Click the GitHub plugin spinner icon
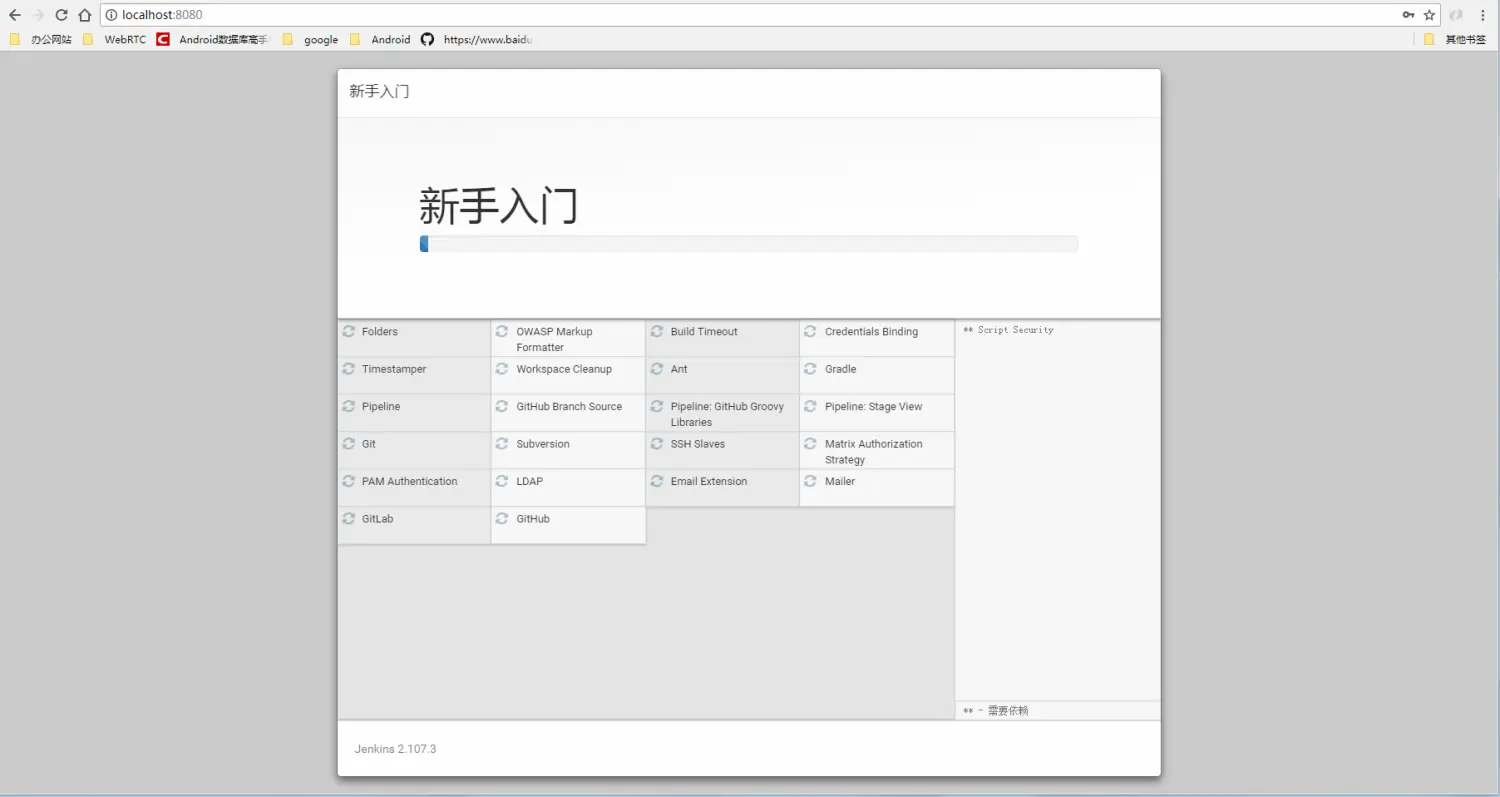Image resolution: width=1500 pixels, height=797 pixels. [x=502, y=519]
